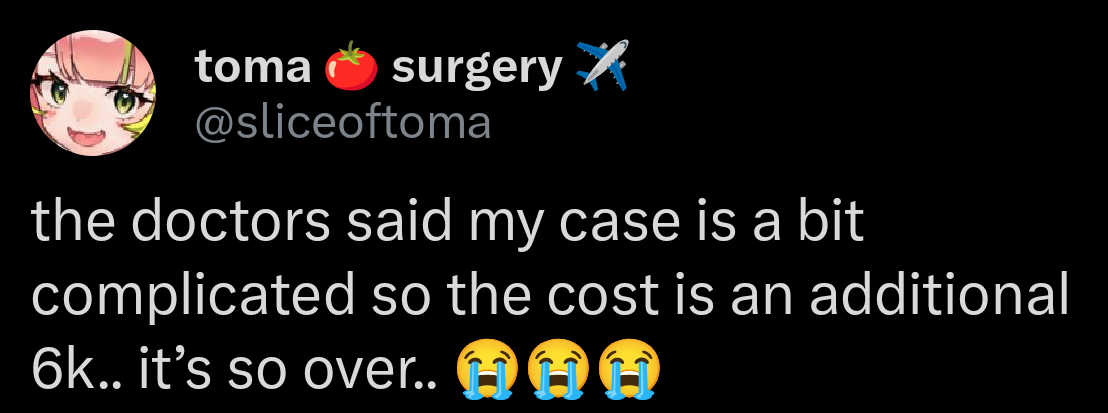Click the word "surgery" in display name

477,70
